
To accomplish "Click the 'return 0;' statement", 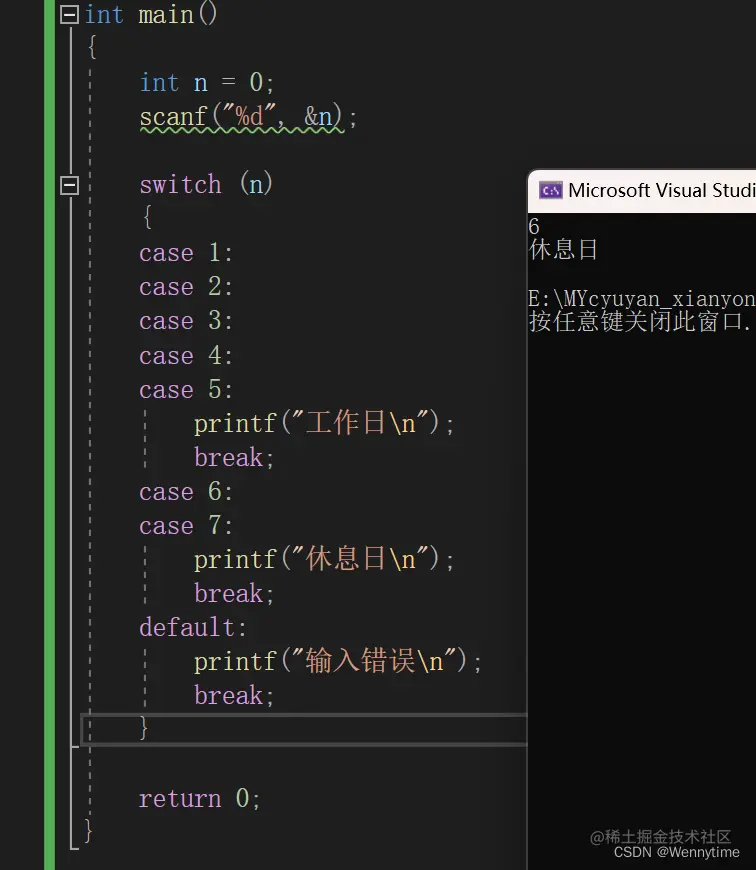I will pyautogui.click(x=199, y=799).
